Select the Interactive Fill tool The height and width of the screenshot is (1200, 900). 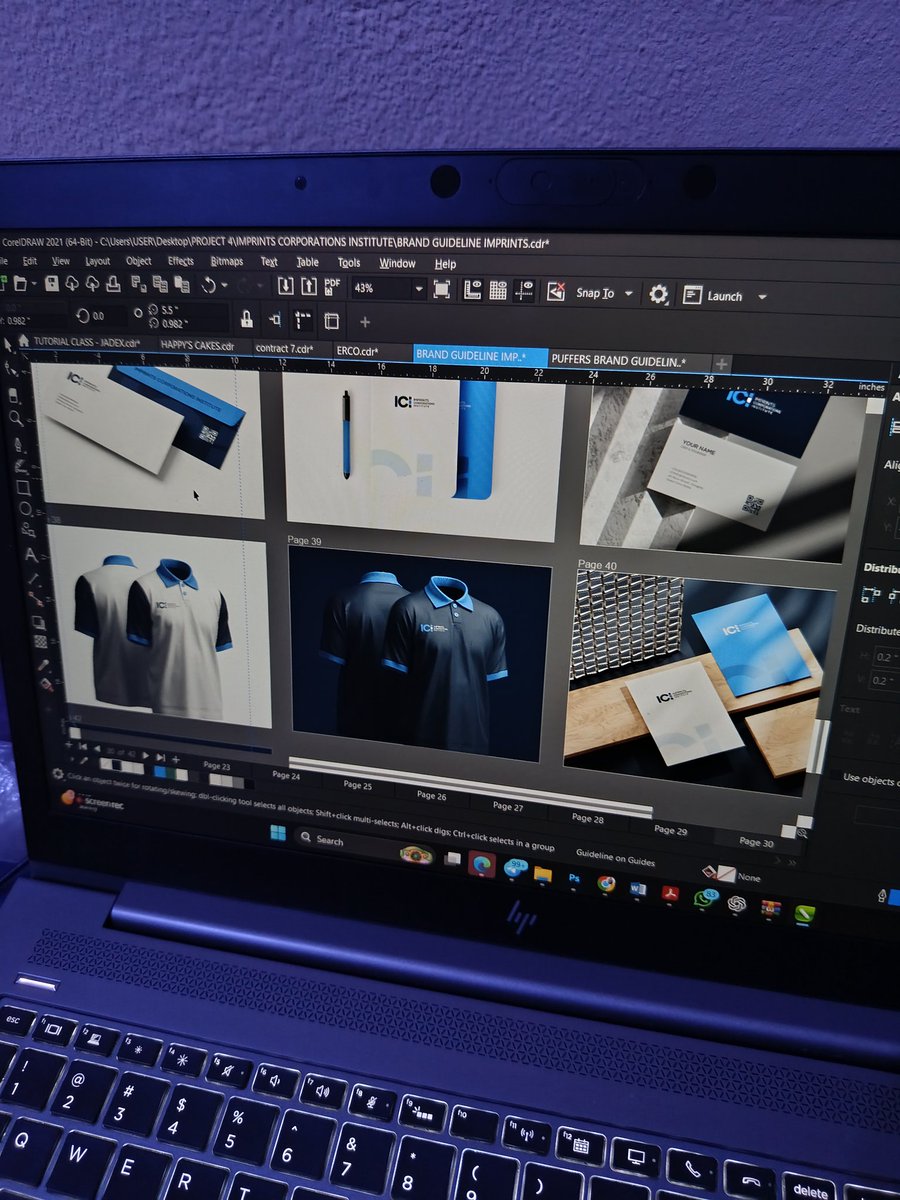[46, 685]
